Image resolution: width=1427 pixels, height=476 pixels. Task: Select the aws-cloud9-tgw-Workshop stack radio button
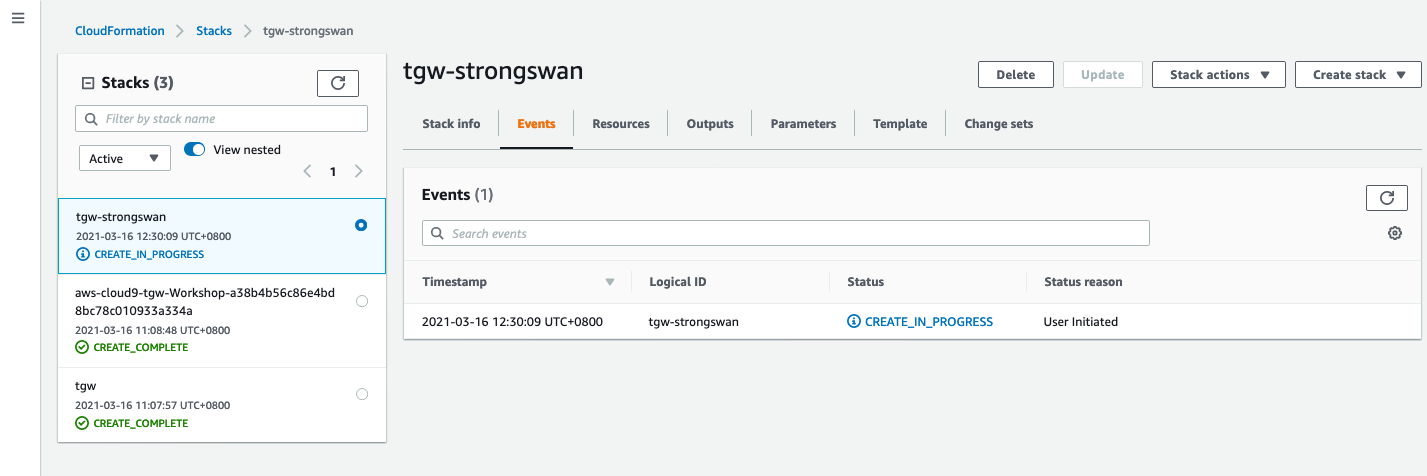pos(361,301)
